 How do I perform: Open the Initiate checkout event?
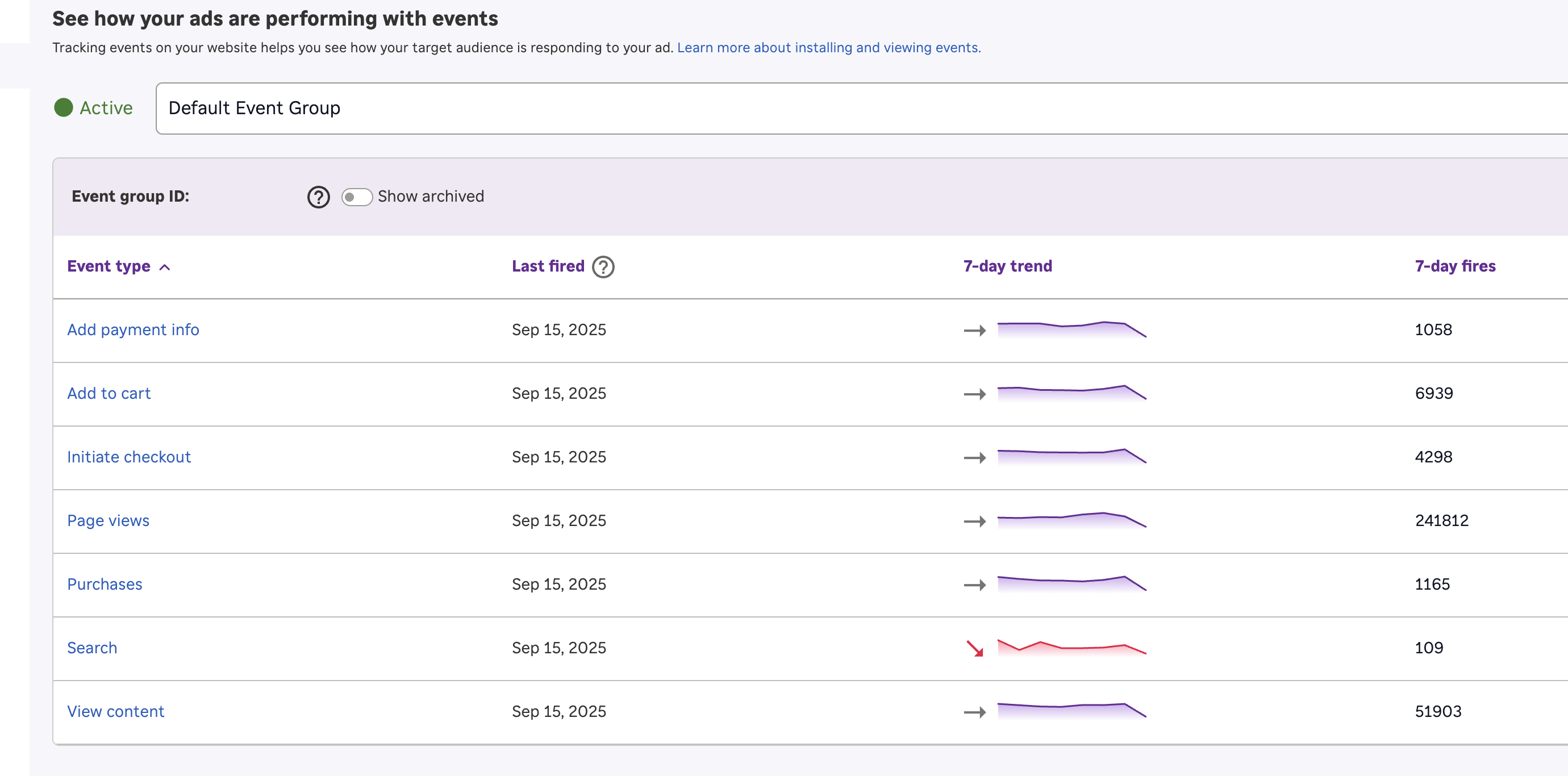pyautogui.click(x=129, y=457)
